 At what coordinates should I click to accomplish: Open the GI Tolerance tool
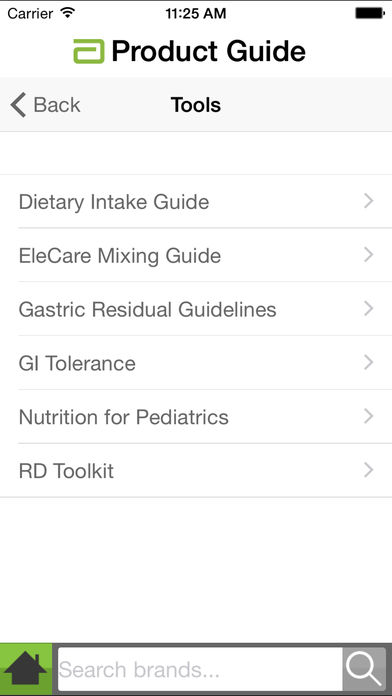196,363
